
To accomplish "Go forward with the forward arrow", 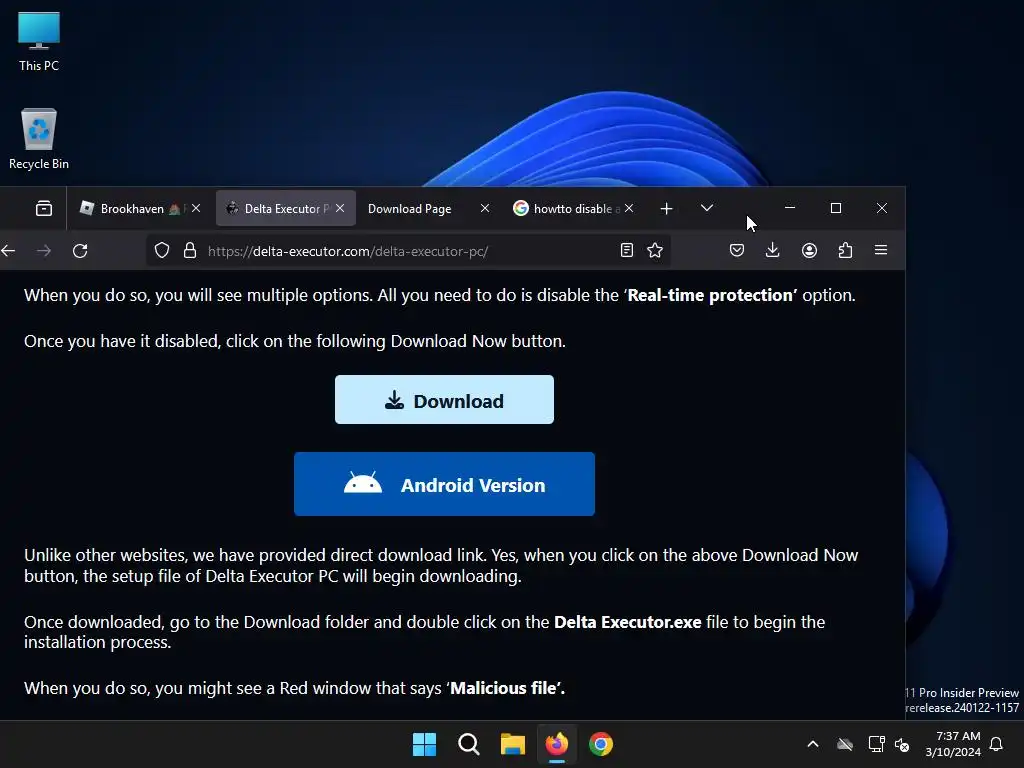I will pos(44,251).
